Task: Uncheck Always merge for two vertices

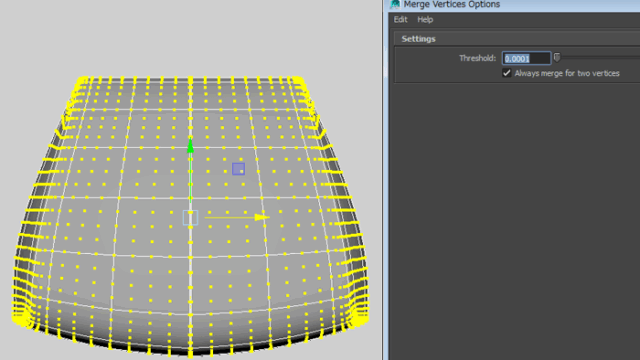Action: pos(507,73)
